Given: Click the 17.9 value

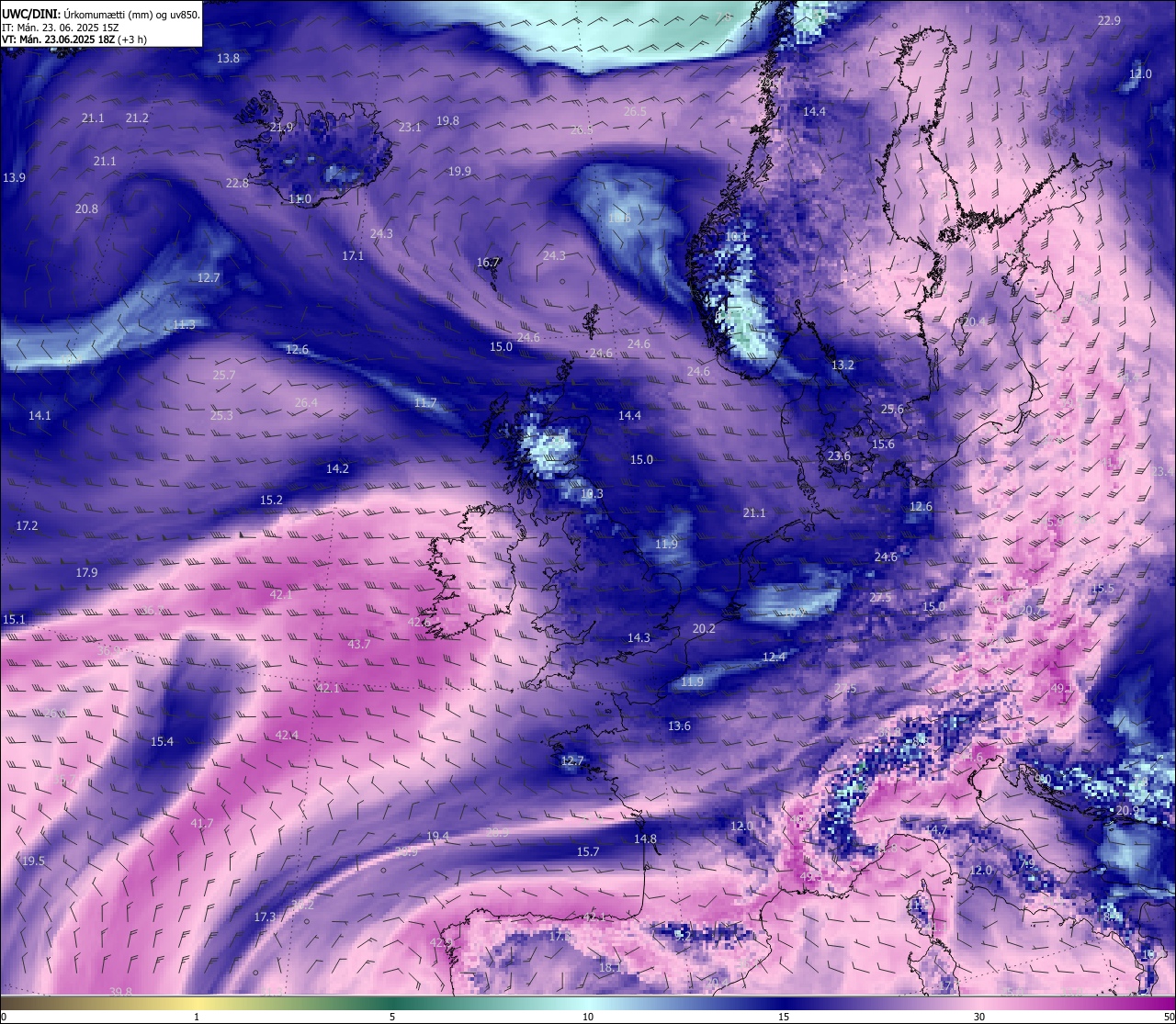Looking at the screenshot, I should click(x=86, y=572).
